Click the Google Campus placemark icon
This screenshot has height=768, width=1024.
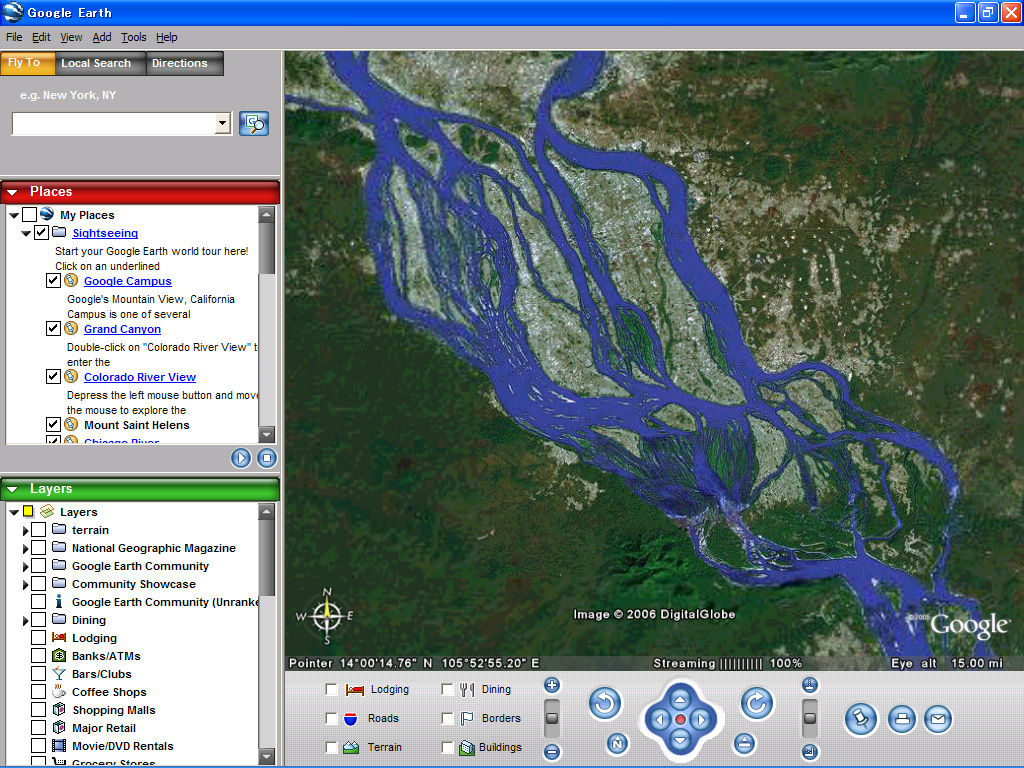point(71,281)
